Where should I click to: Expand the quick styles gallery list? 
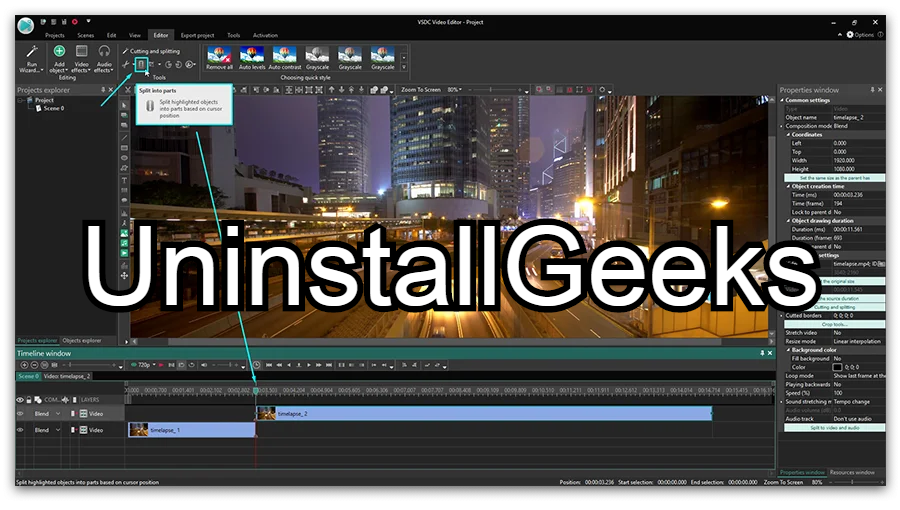pos(404,67)
